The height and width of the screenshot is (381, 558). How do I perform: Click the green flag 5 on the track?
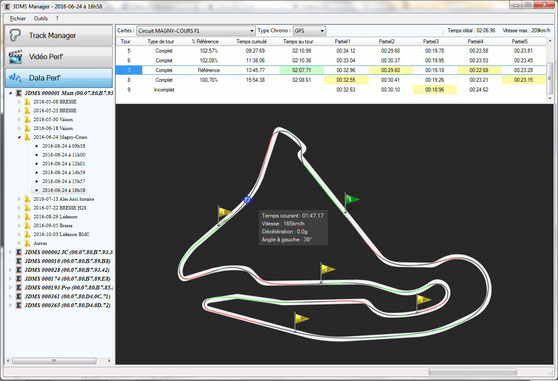tap(351, 202)
